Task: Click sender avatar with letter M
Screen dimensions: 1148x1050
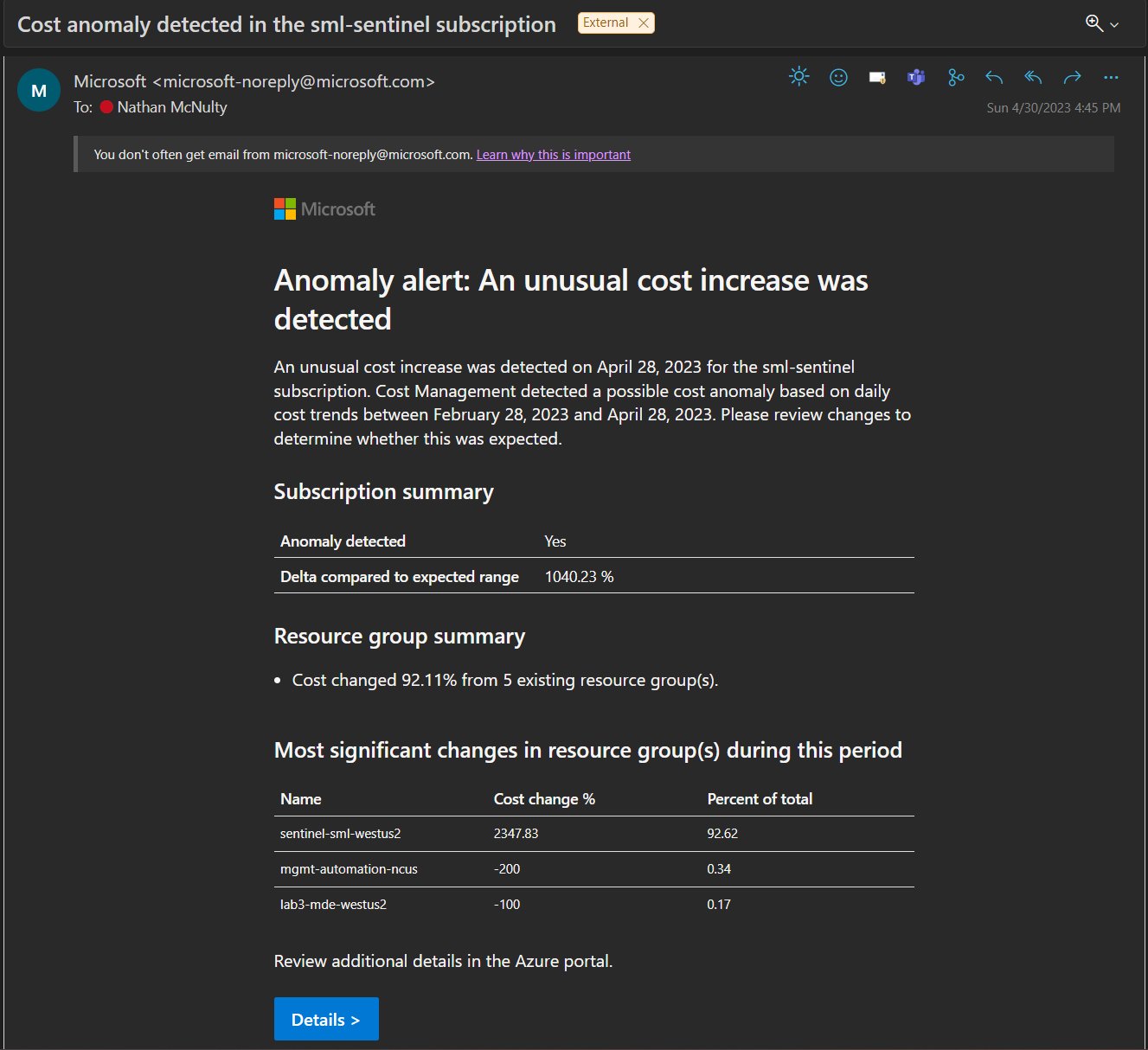Action: [x=39, y=90]
